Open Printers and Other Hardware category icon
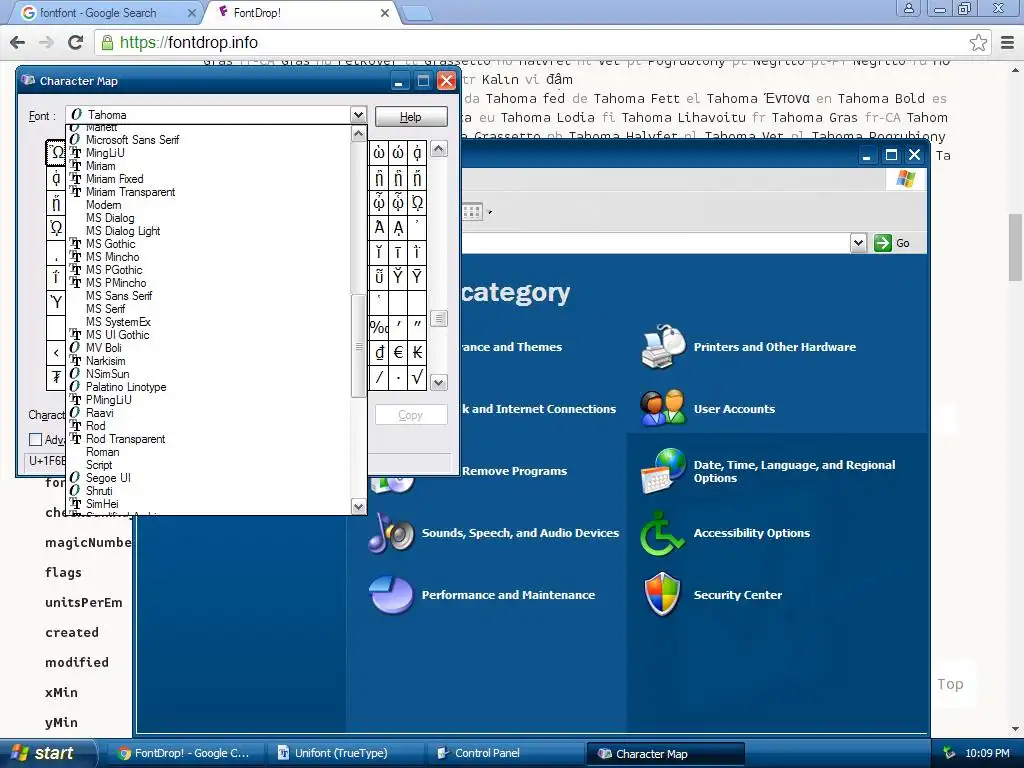This screenshot has height=768, width=1024. [663, 346]
